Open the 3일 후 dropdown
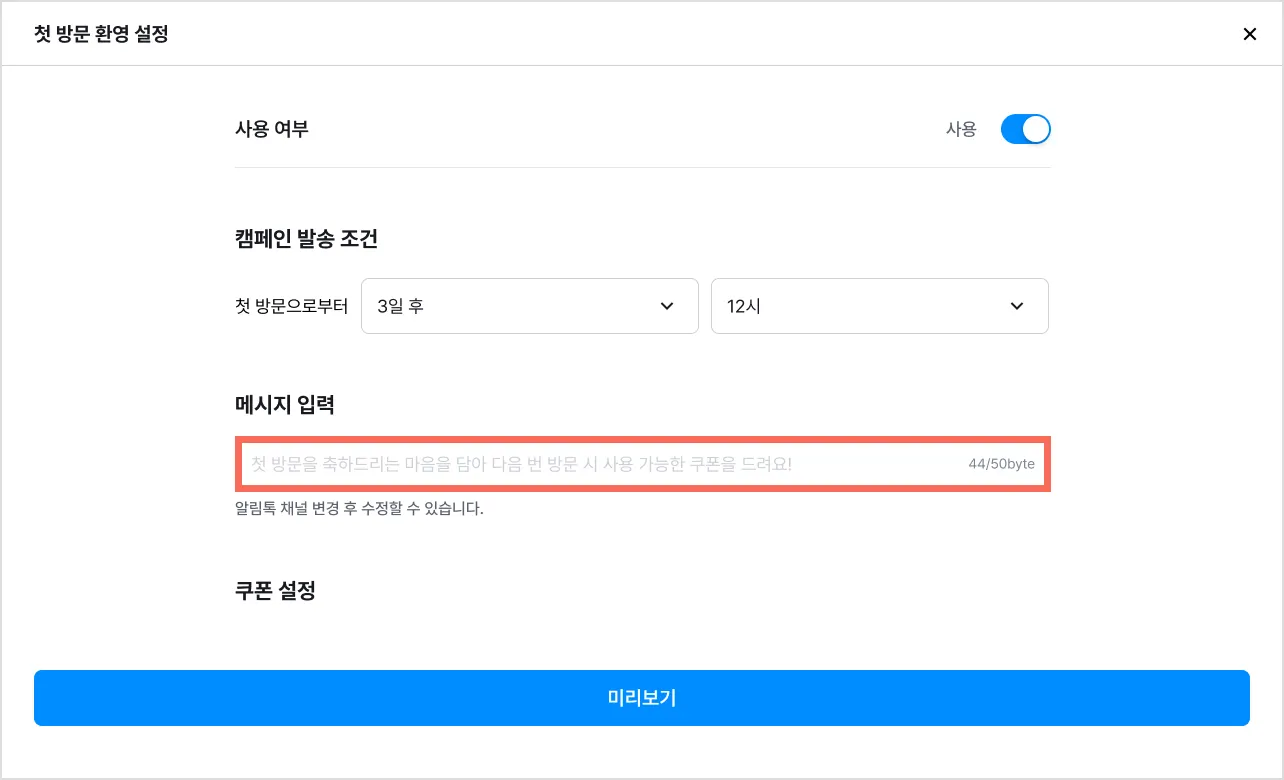 click(529, 306)
